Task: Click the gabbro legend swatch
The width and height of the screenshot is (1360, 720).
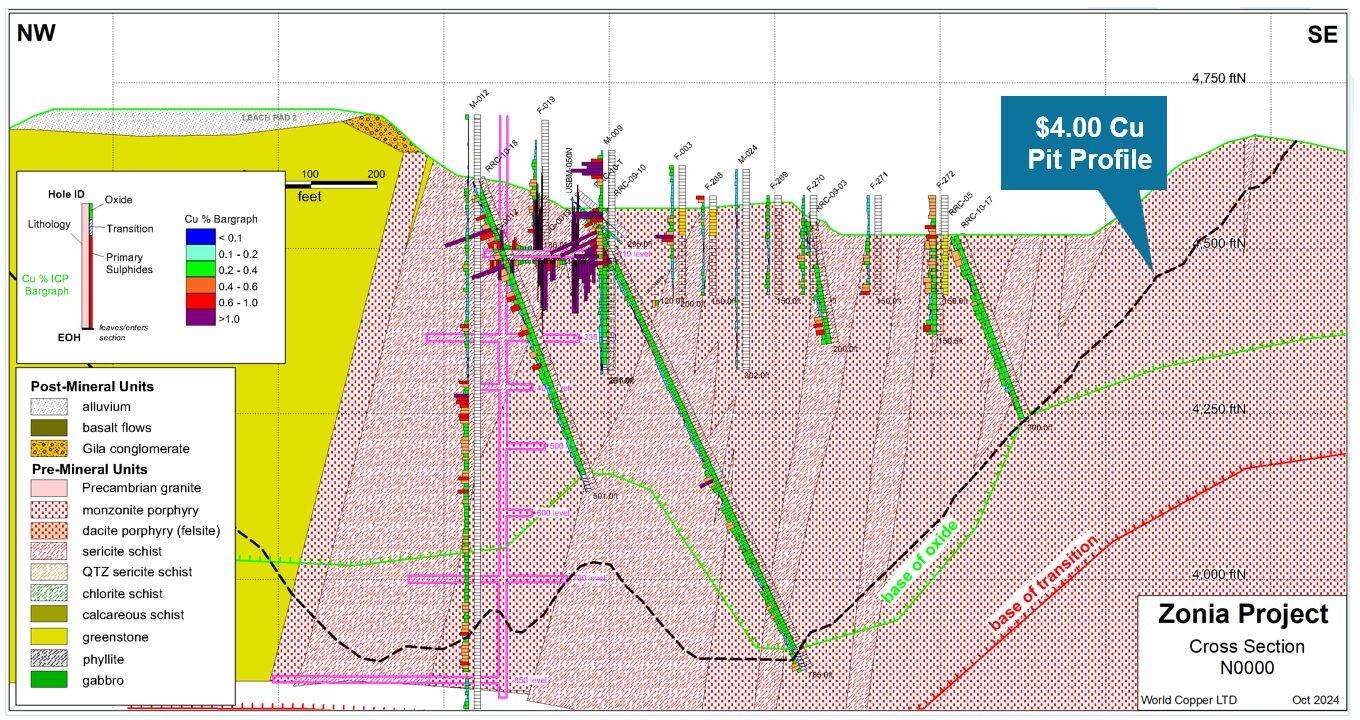Action: [x=47, y=681]
